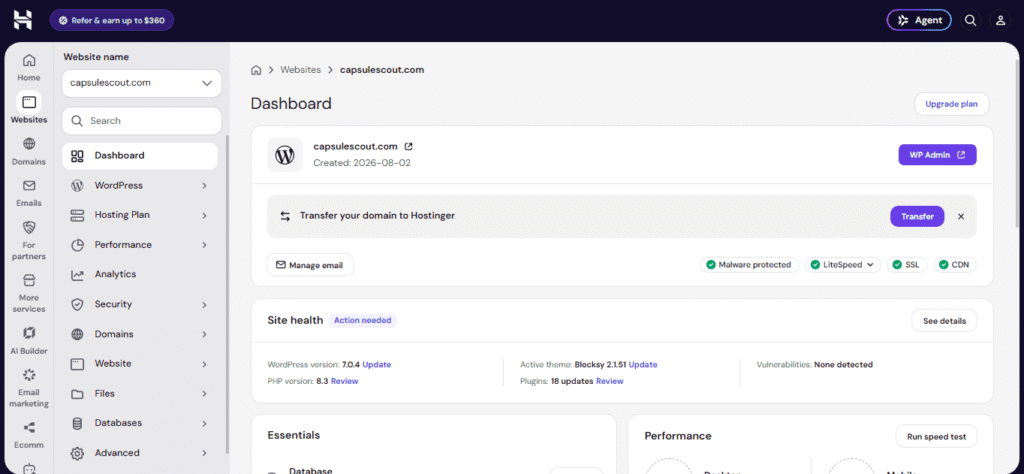This screenshot has height=474, width=1024.
Task: Click Update next to Blocksy theme
Action: point(643,364)
